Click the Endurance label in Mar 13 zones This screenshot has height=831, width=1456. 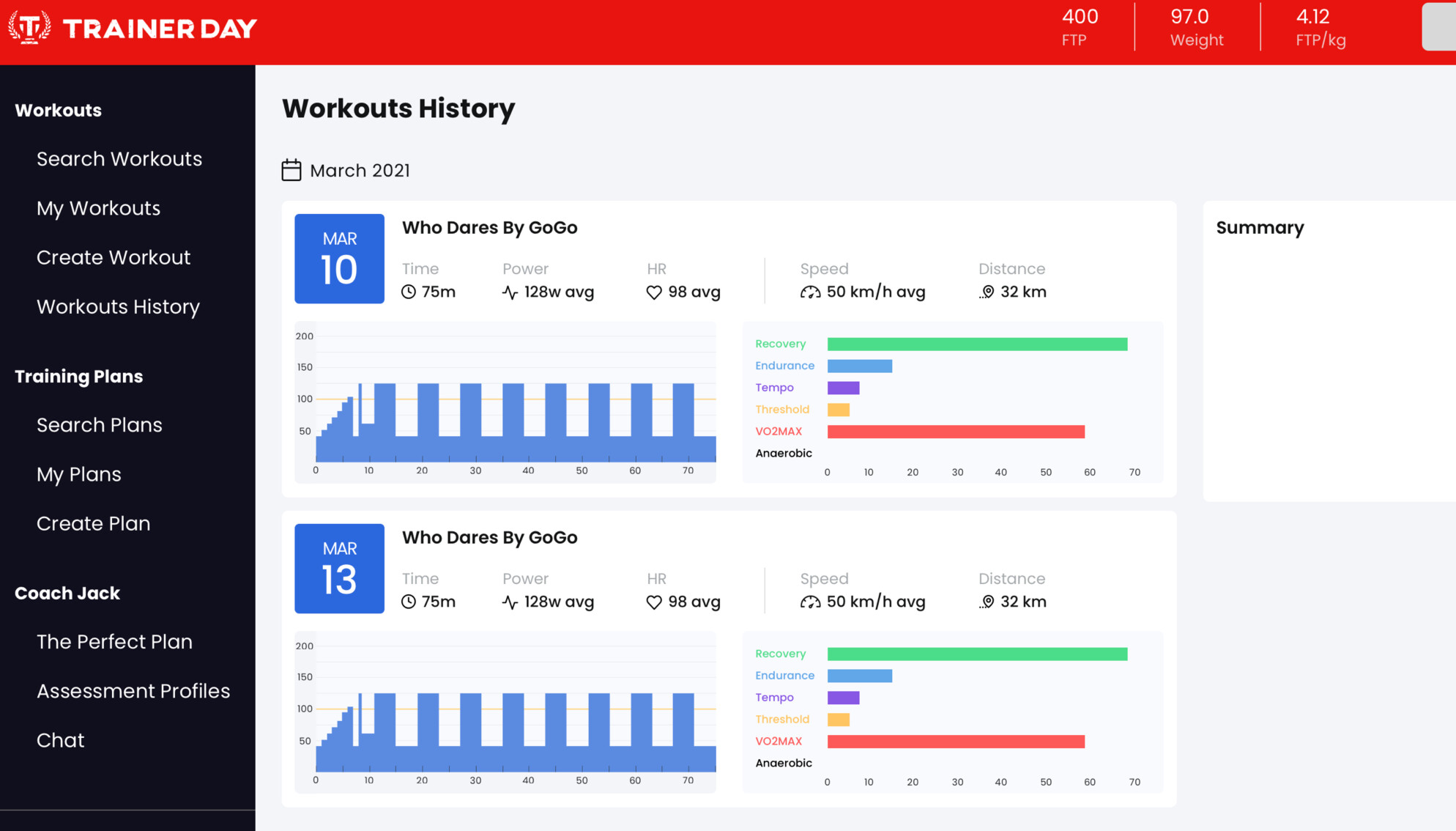[x=784, y=676]
